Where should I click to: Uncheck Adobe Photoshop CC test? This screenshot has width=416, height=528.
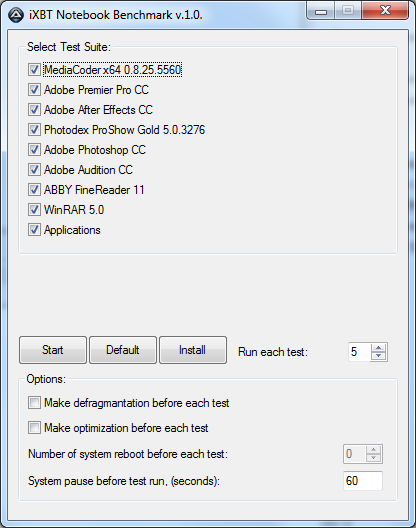(34, 150)
